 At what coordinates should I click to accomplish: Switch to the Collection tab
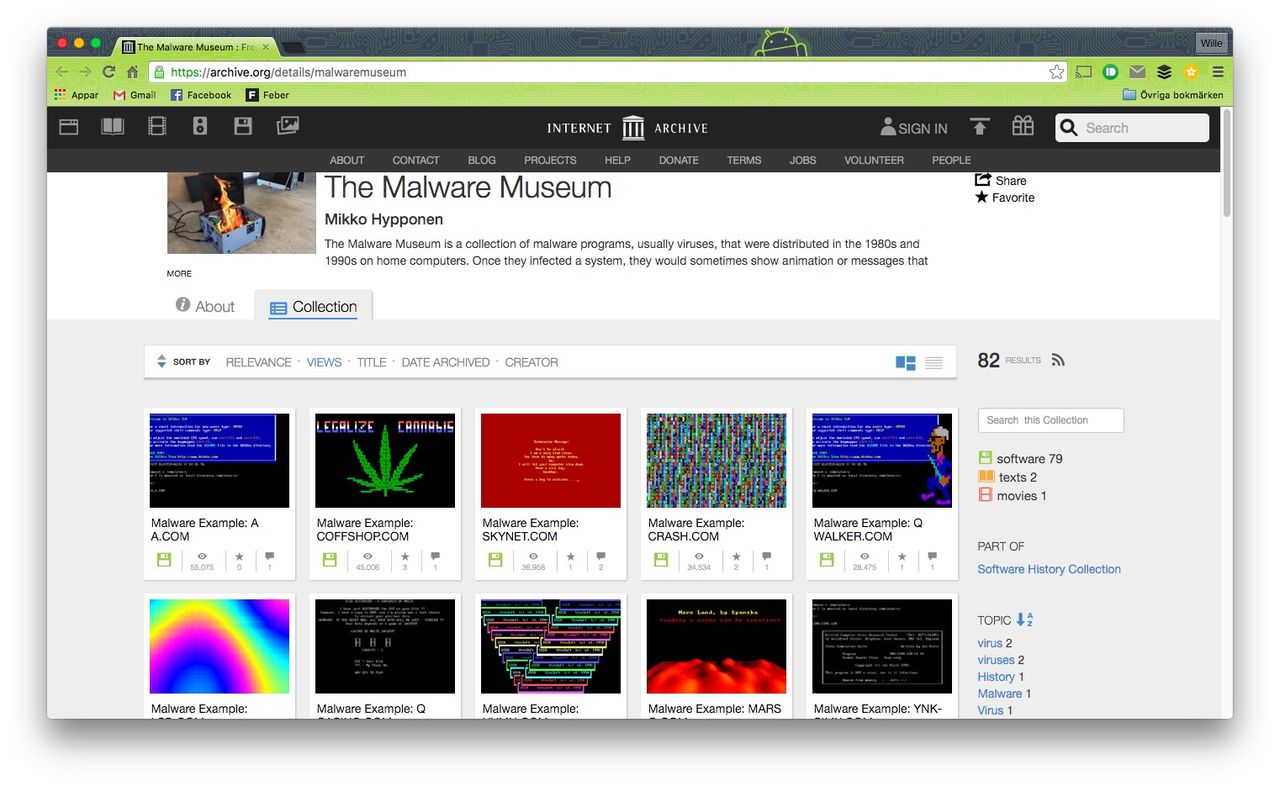(x=313, y=306)
